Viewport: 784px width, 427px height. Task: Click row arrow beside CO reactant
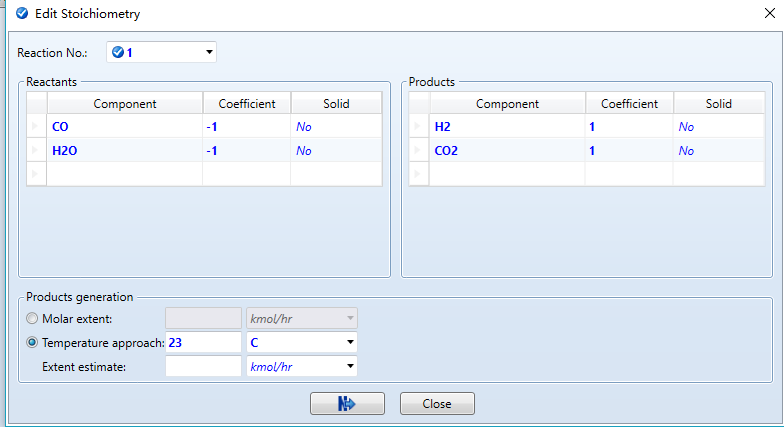[x=37, y=127]
